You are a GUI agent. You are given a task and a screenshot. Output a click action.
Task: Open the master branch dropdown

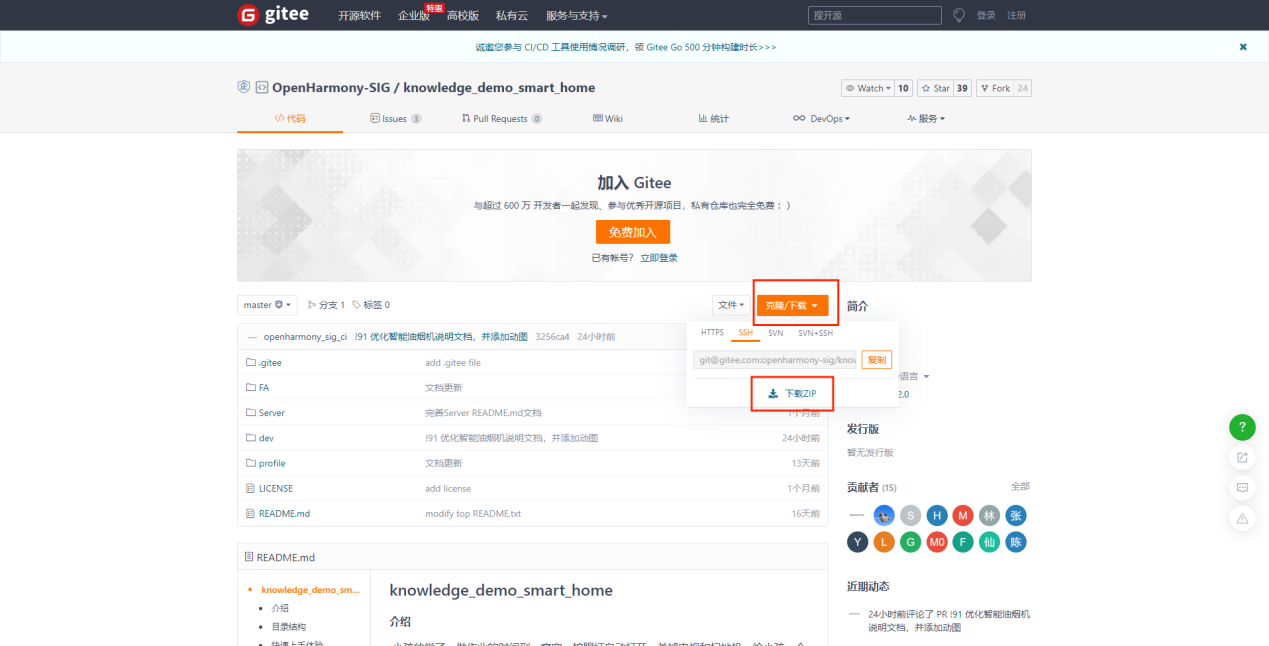click(267, 305)
